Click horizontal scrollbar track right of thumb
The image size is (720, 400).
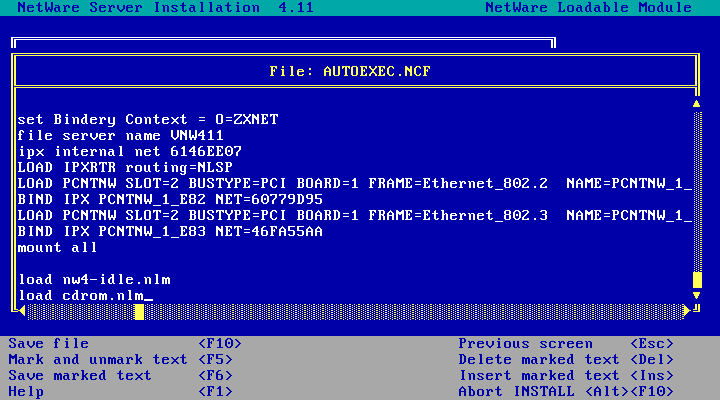(413, 312)
